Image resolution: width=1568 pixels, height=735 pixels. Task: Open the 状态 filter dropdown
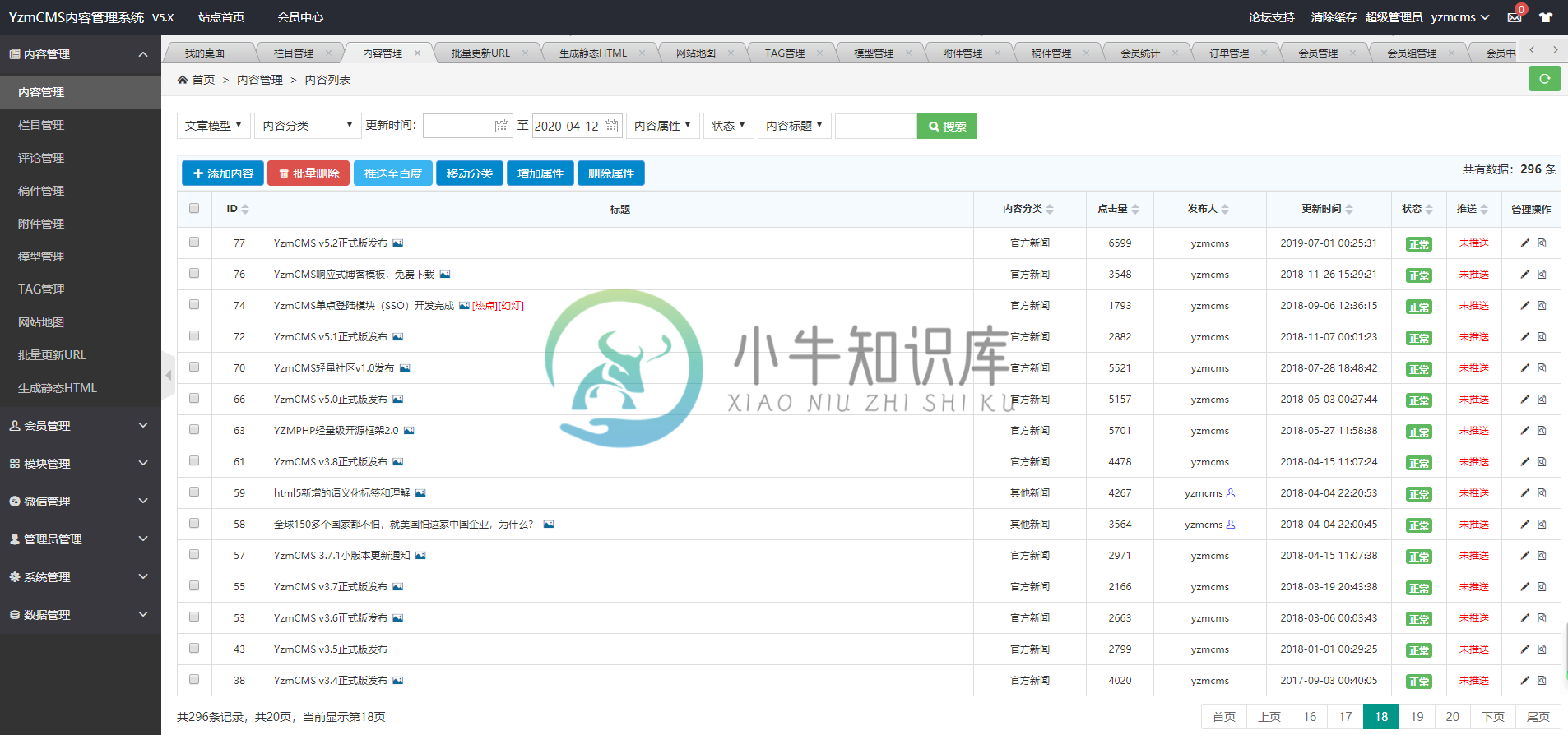[729, 126]
